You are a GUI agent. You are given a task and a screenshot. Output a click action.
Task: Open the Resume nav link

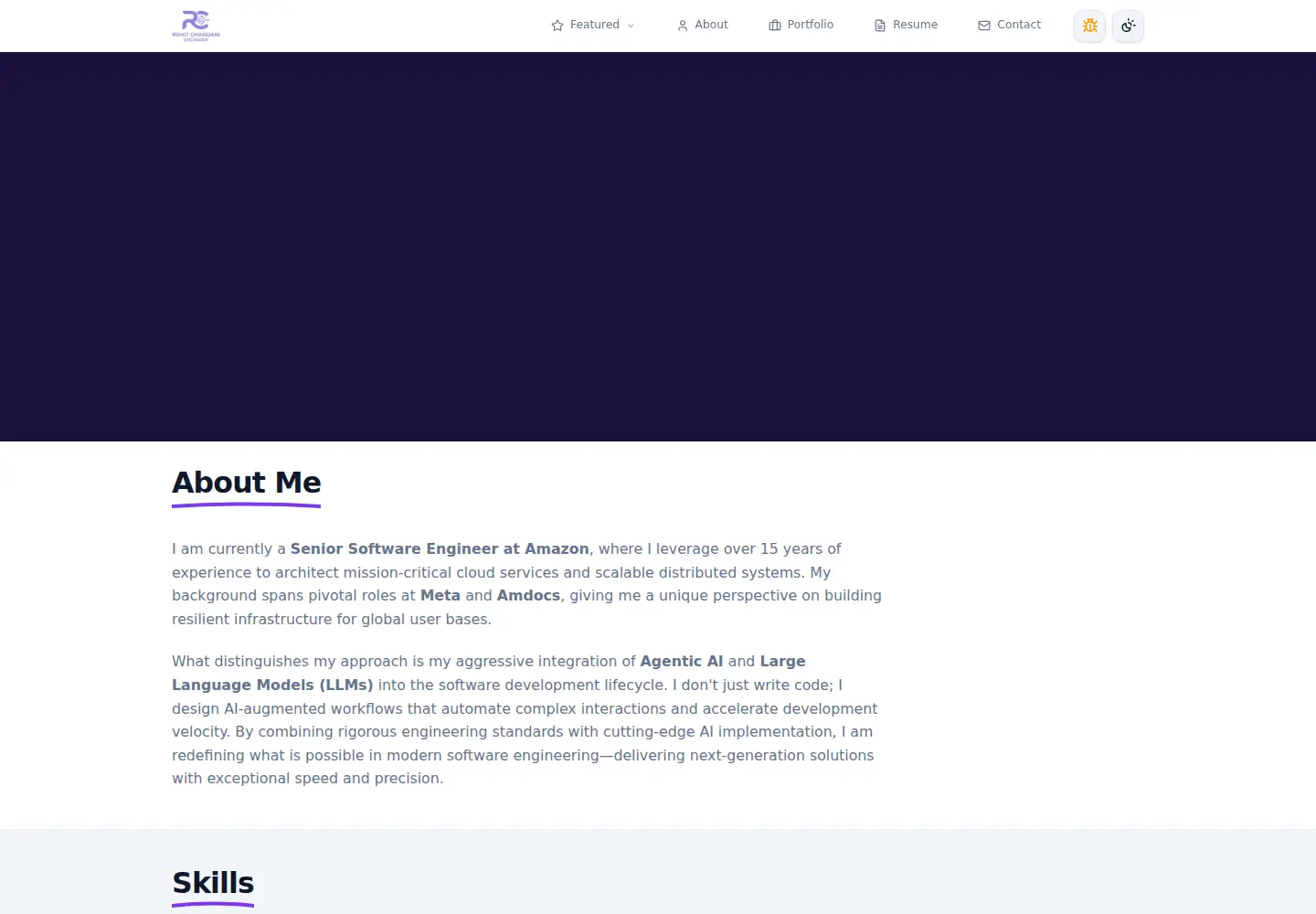click(x=906, y=25)
